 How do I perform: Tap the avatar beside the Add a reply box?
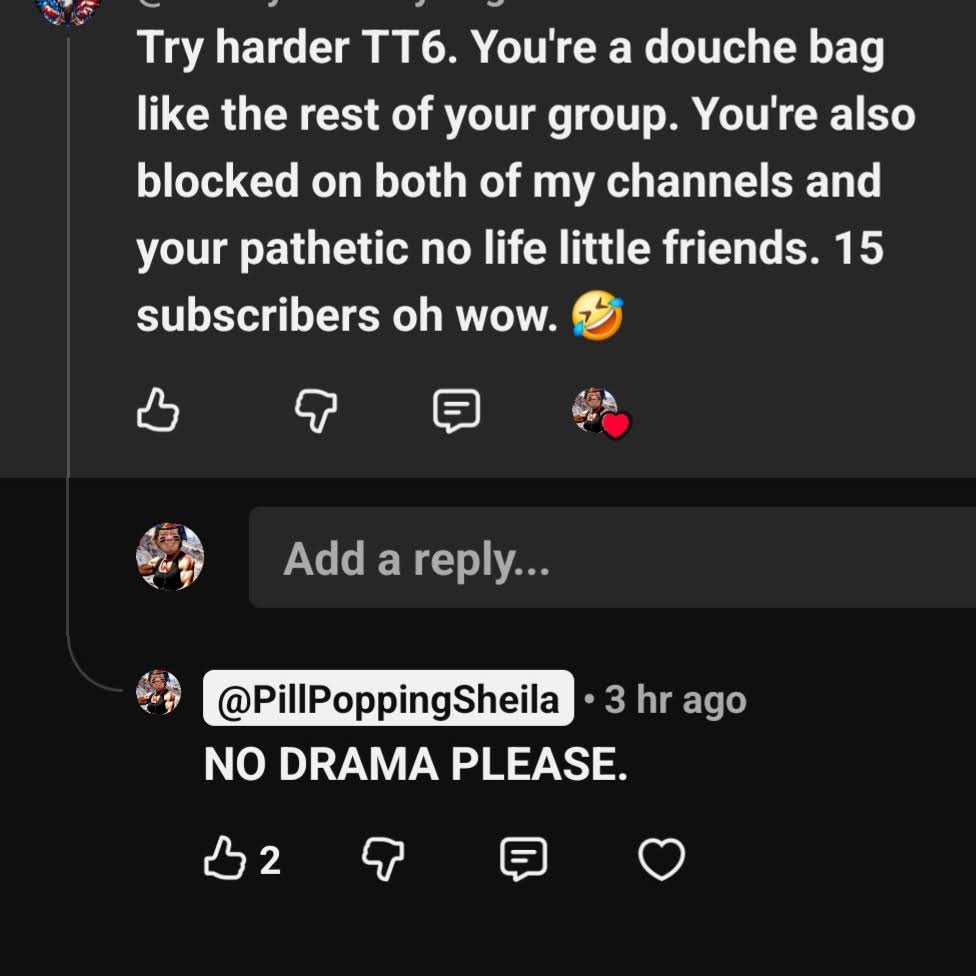point(170,556)
